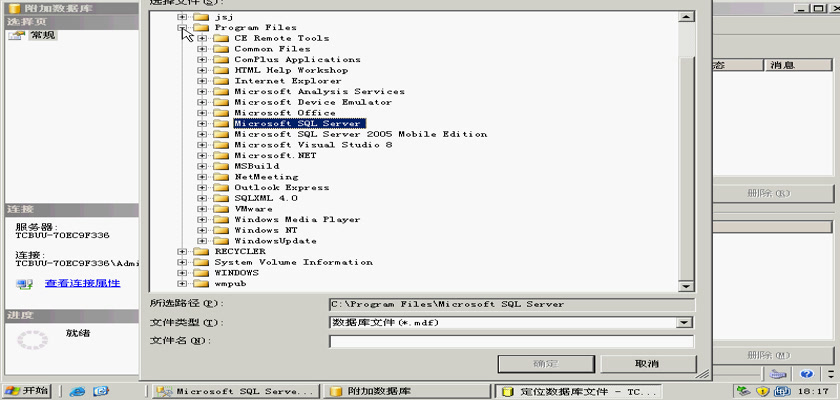Expand the Microsoft Office folder
The width and height of the screenshot is (840, 400).
click(x=202, y=113)
